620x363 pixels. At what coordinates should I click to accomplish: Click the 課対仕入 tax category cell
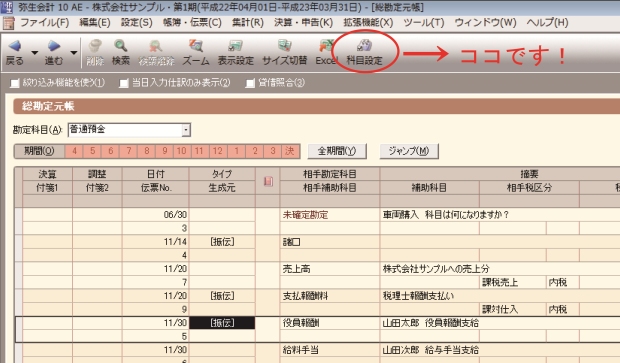(x=512, y=309)
